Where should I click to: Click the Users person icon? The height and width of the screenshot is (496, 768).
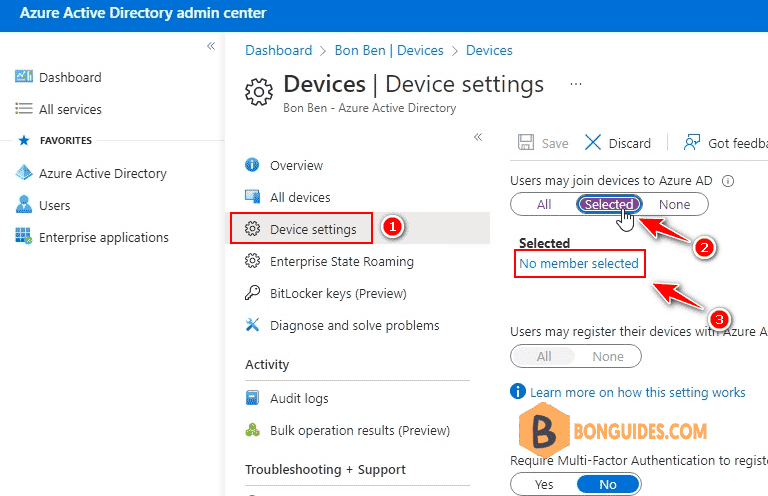tap(24, 205)
